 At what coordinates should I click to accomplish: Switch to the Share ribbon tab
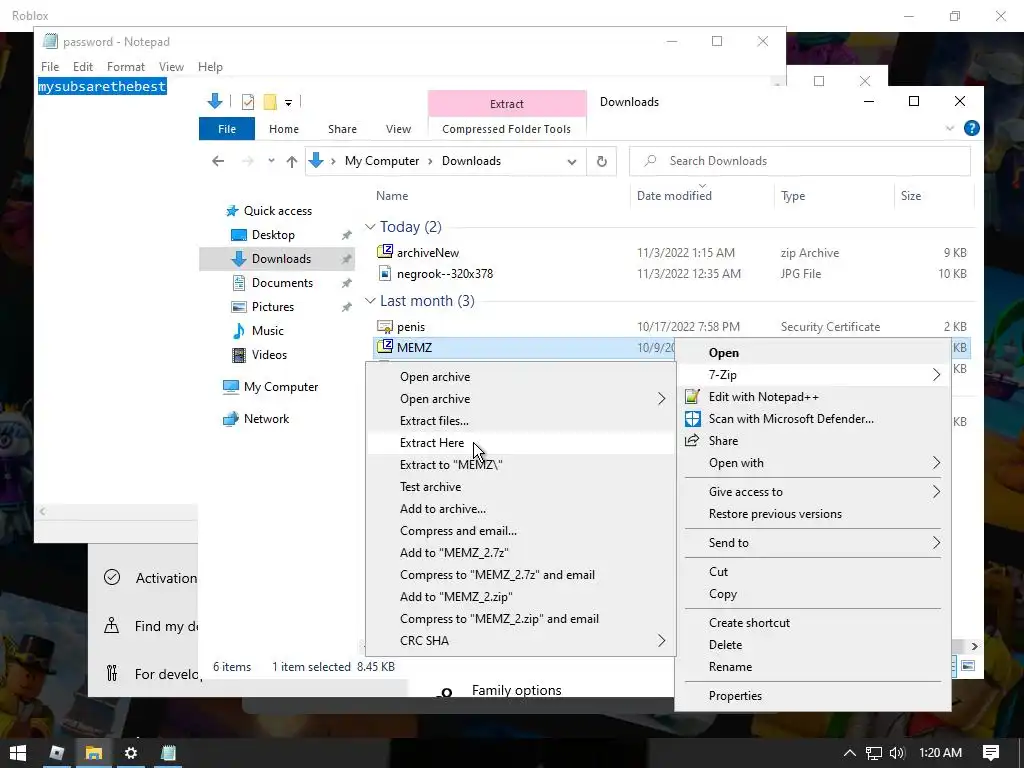click(x=342, y=129)
